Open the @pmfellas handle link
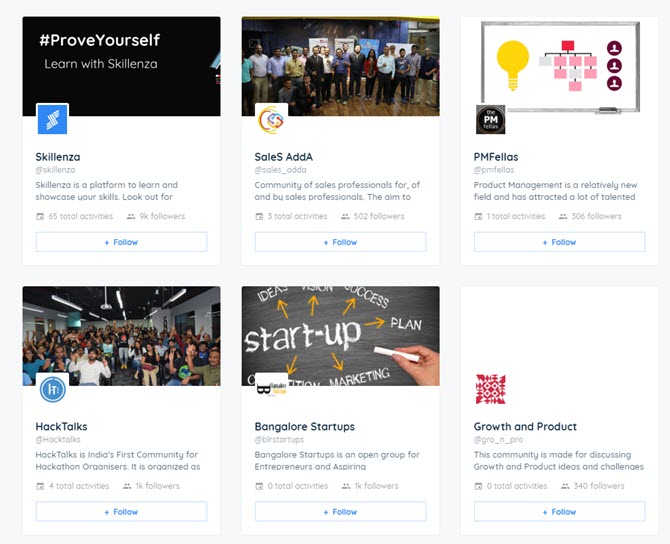 tap(493, 171)
